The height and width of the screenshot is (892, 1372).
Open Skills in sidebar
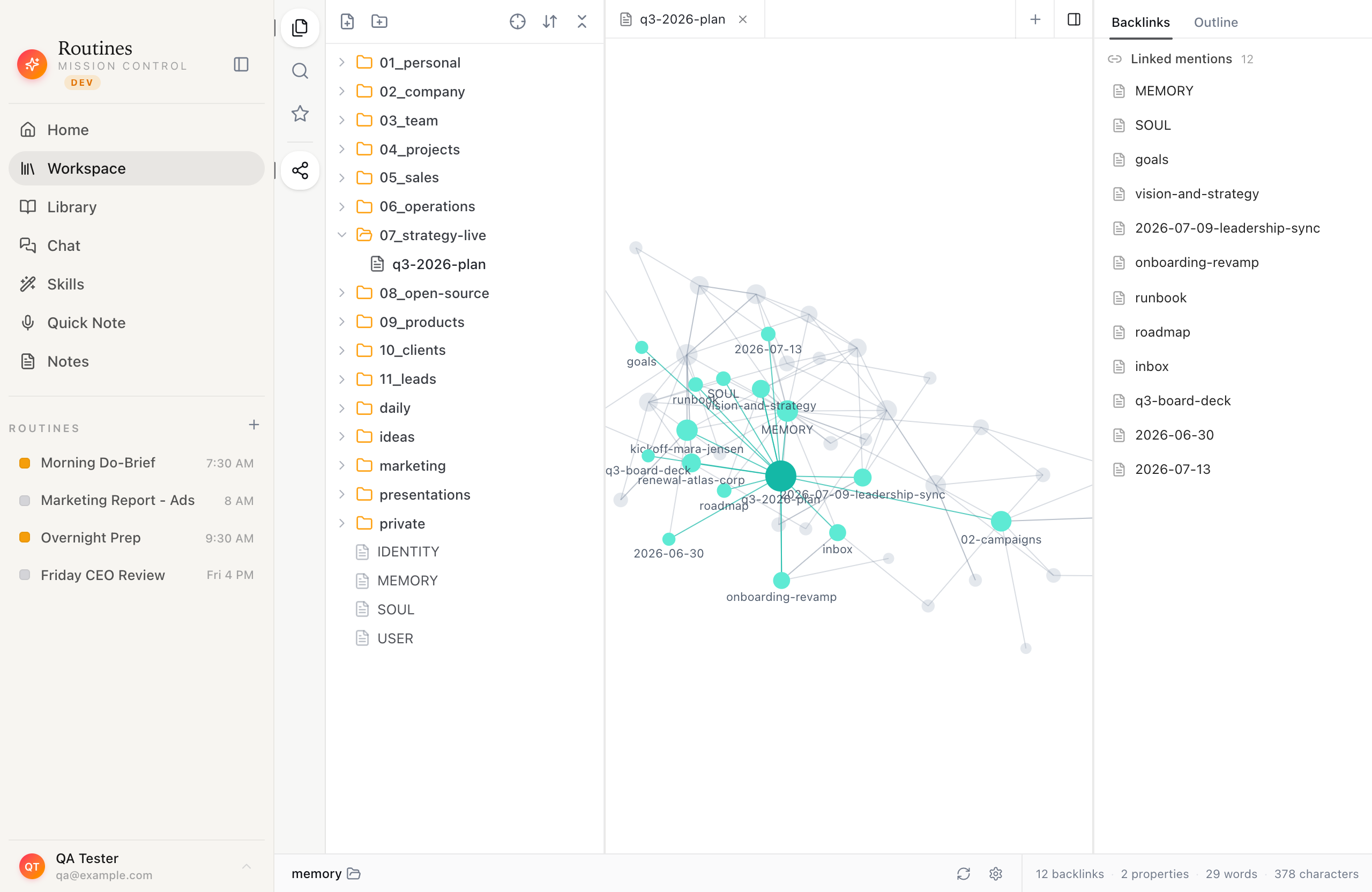click(x=137, y=284)
